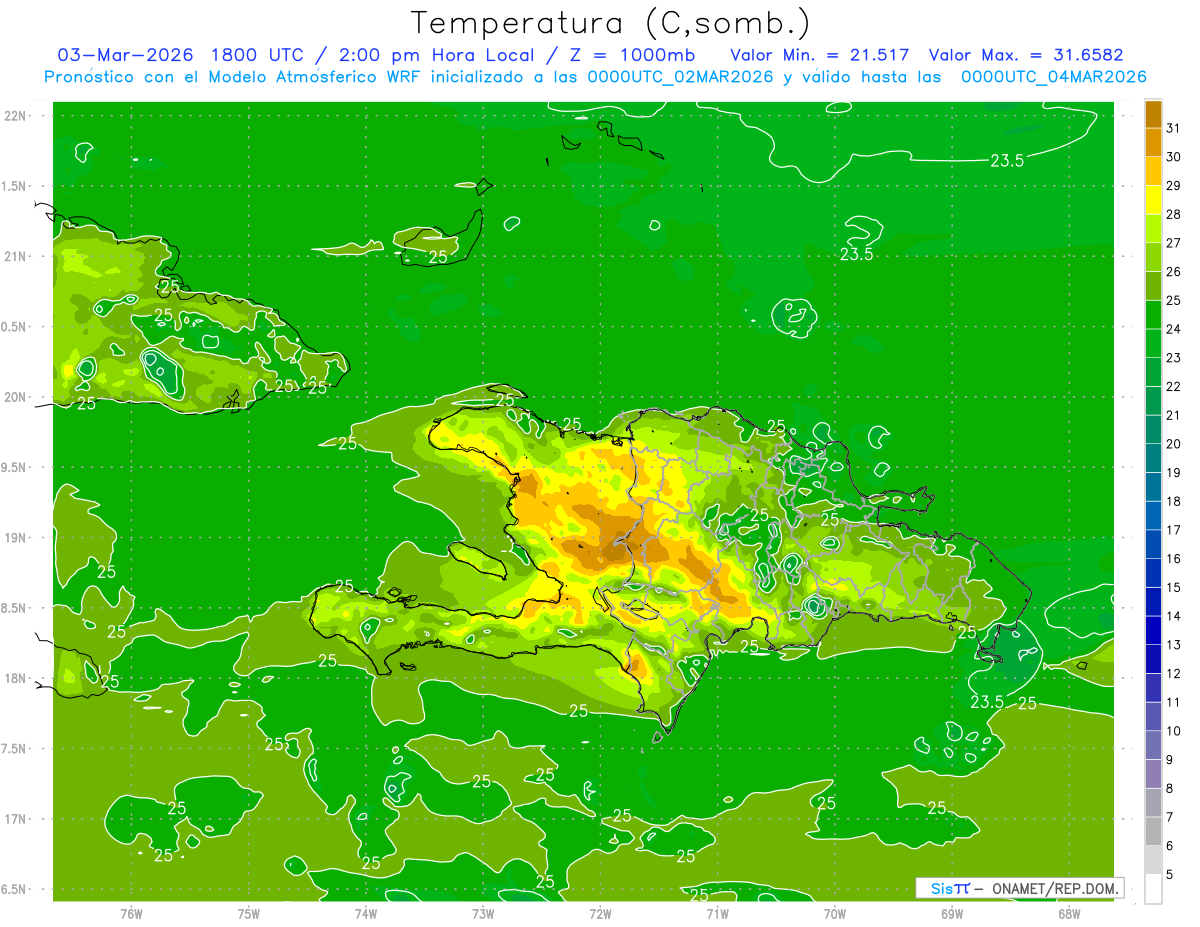Screen dimensions: 1200x927
Task: Click the yellow swatch between 28 and 29
Action: coord(1153,200)
